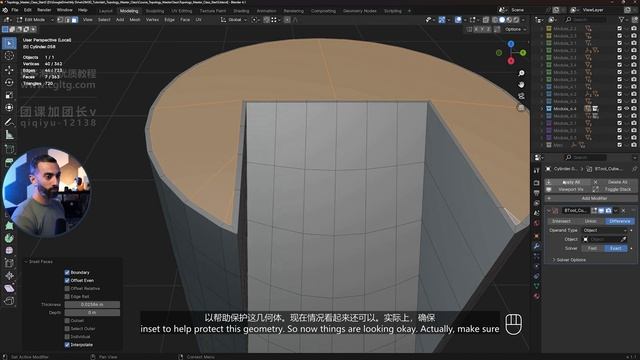Enable the Edge Rail checkbox
Viewport: 640px width, 360px height.
click(x=67, y=297)
